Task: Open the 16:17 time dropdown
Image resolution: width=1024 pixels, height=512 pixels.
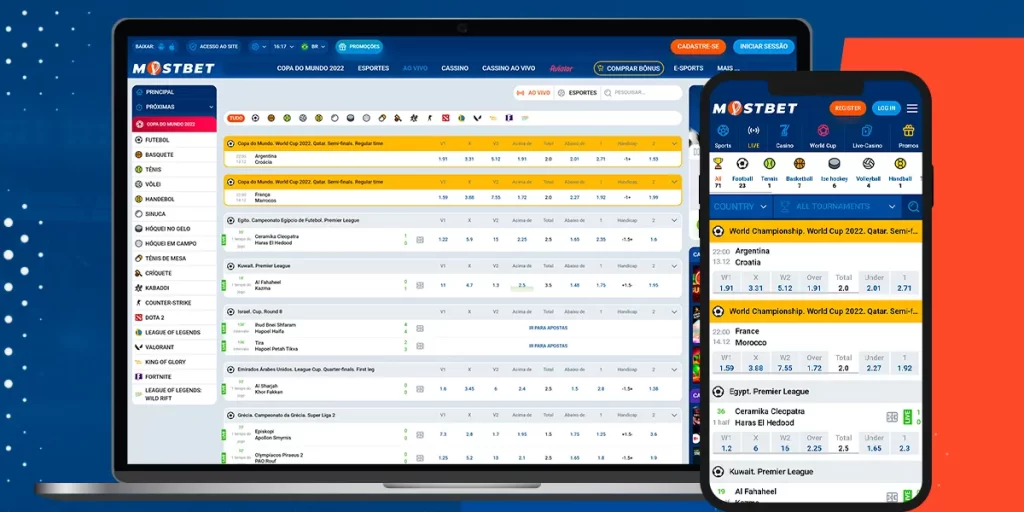Action: 283,46
